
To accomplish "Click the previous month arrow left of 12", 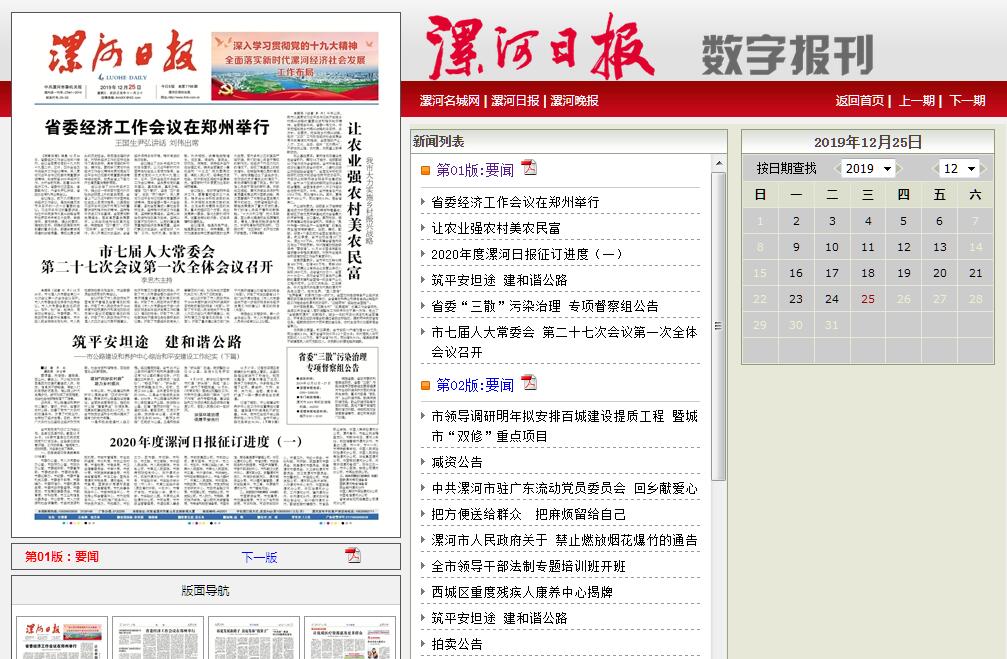I will 934,169.
